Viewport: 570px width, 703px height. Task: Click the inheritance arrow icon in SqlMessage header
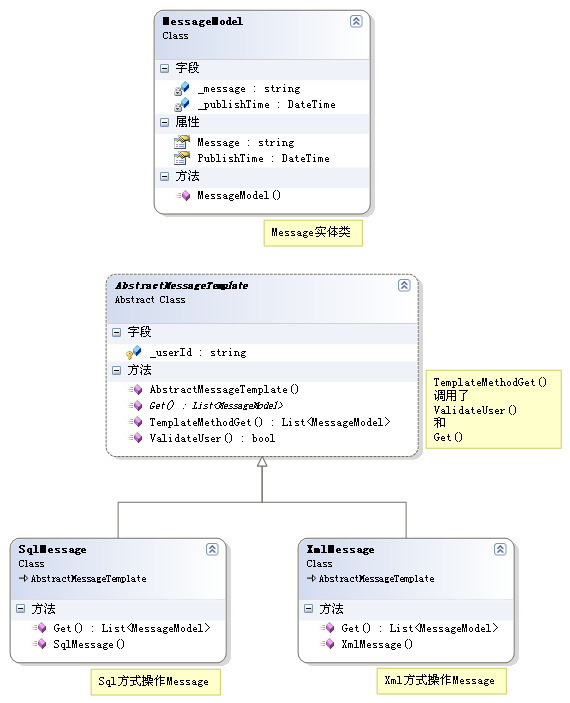point(23,578)
